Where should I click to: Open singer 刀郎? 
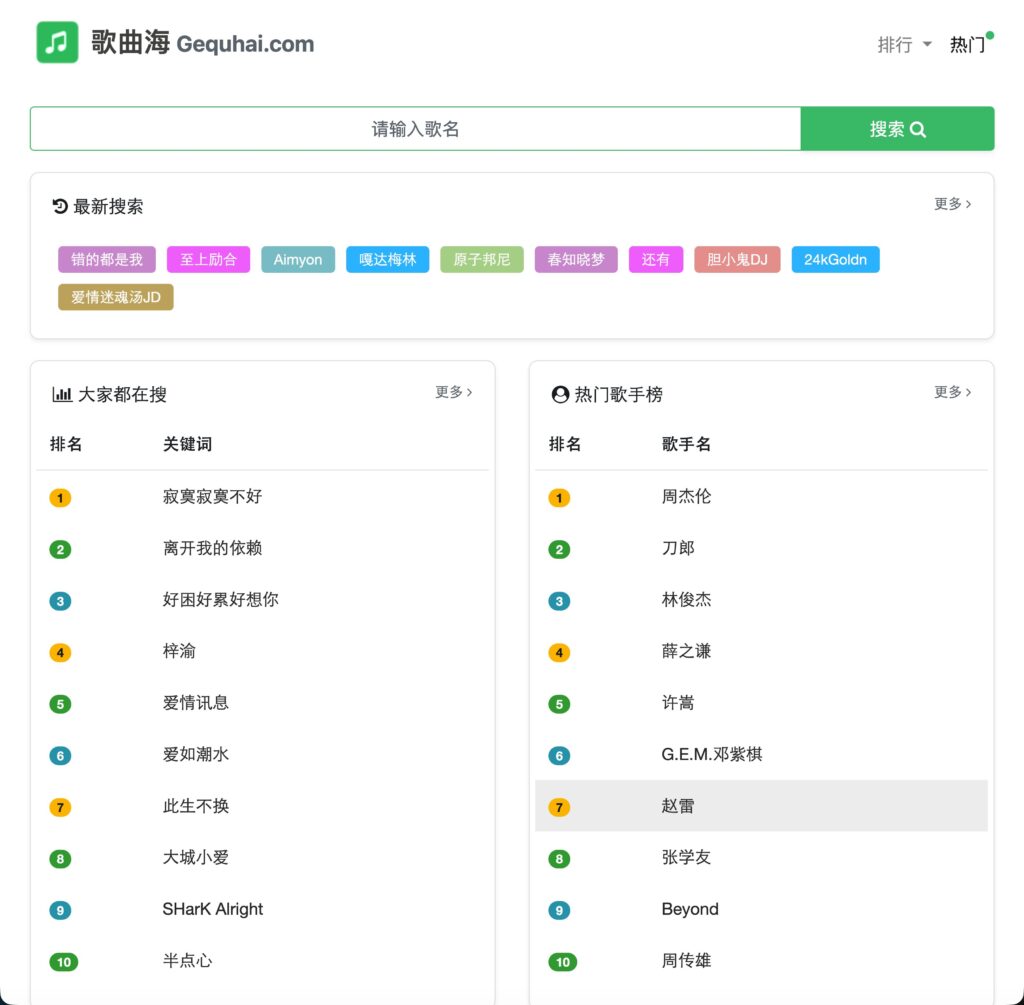coord(678,548)
